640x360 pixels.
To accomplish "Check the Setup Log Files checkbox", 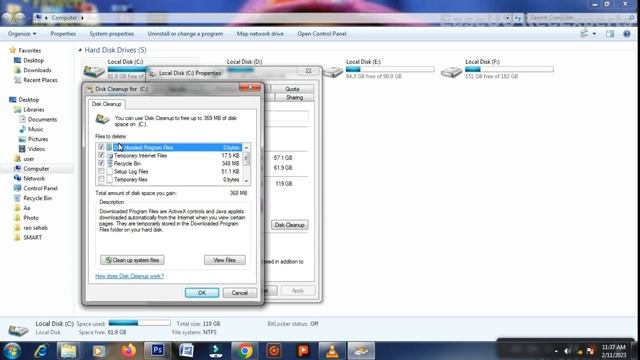I will (101, 171).
